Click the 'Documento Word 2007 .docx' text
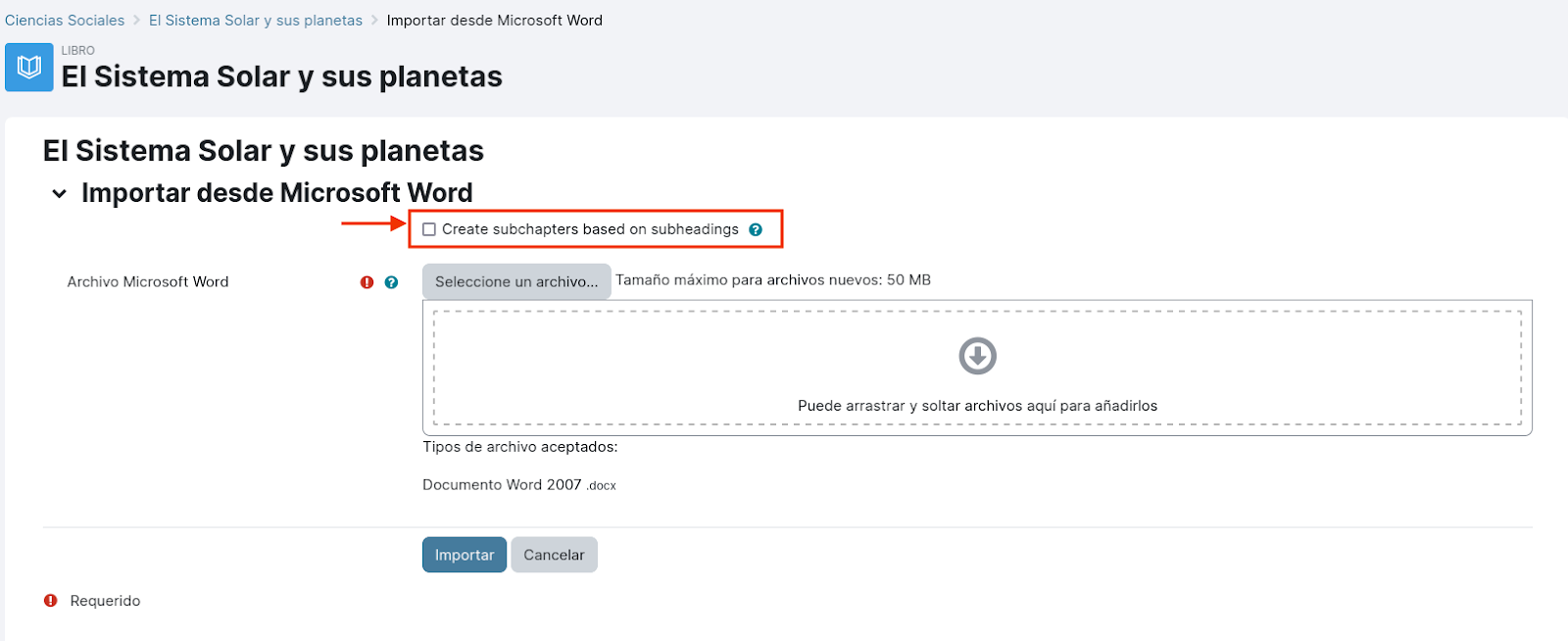 519,485
